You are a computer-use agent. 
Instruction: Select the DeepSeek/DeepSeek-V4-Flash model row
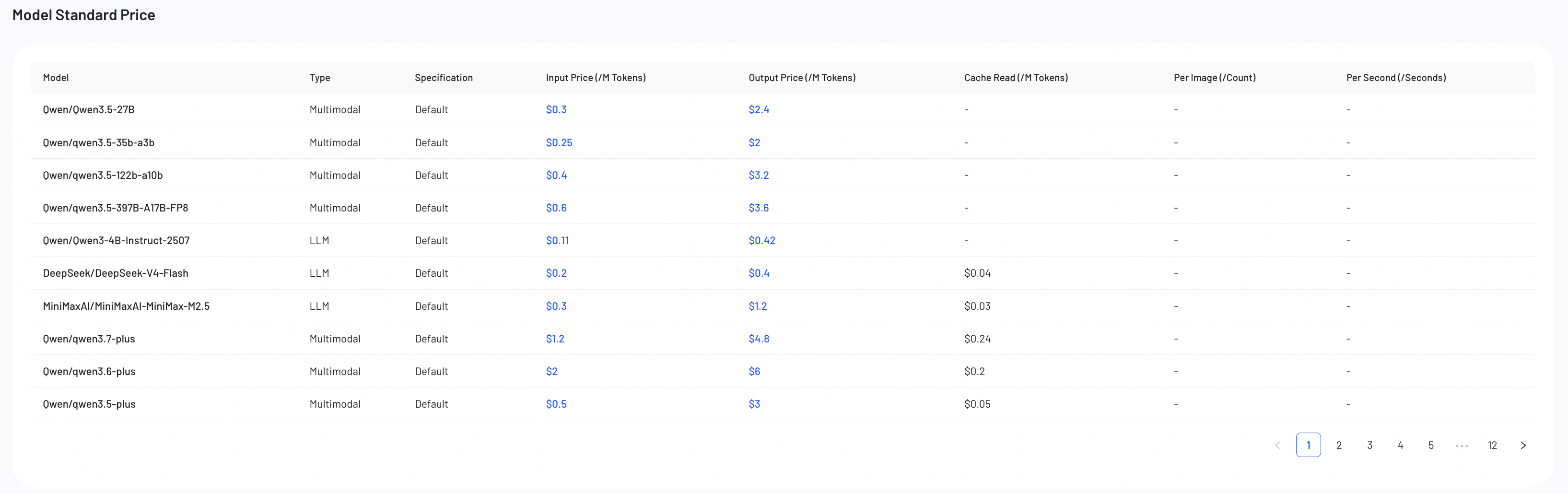pos(783,273)
